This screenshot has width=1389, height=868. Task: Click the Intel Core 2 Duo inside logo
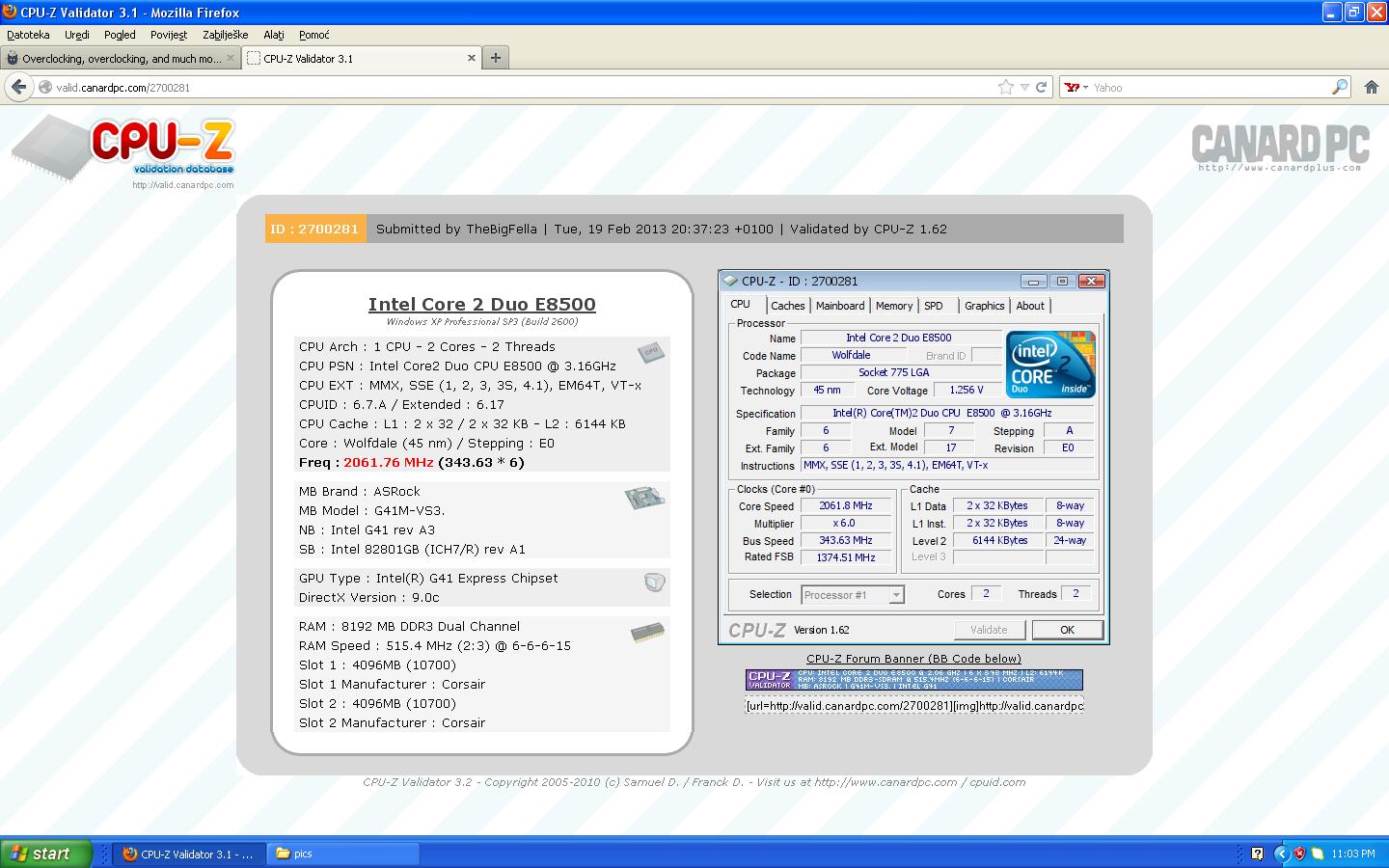1050,365
